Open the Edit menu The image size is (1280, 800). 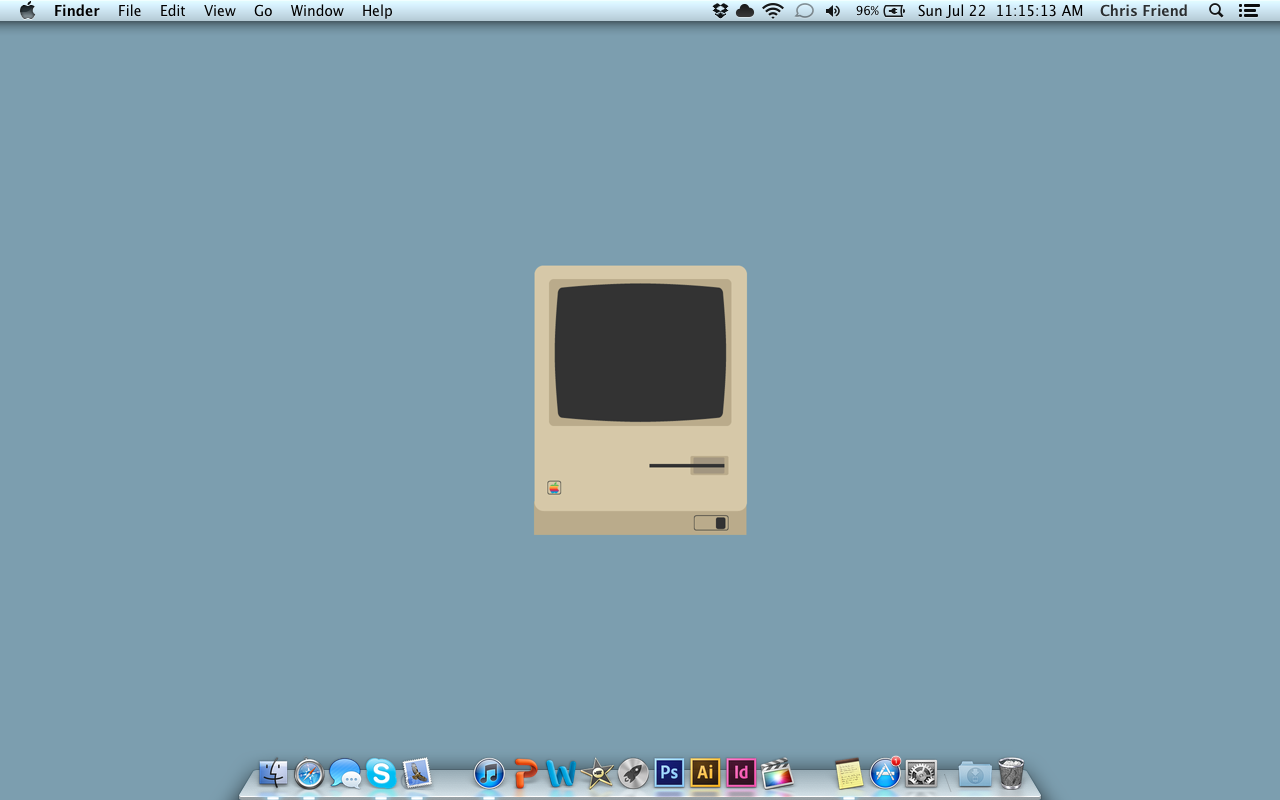(x=173, y=11)
